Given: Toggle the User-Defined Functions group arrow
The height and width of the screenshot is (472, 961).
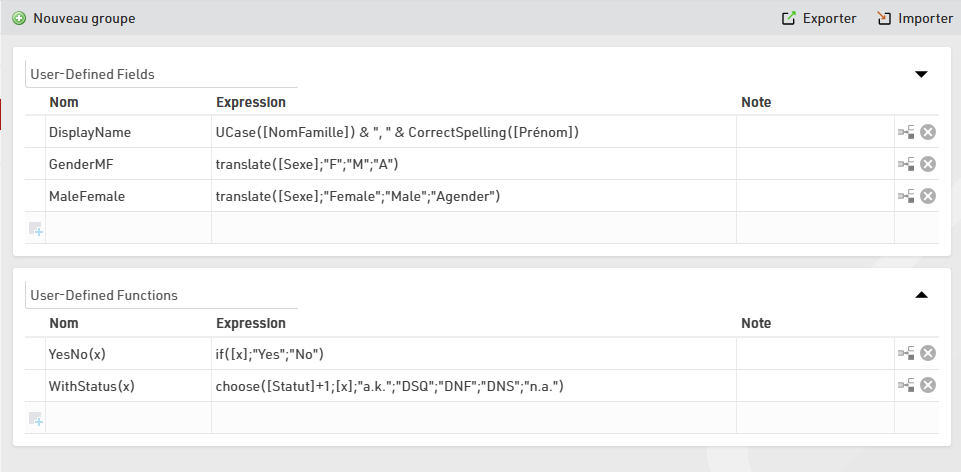Looking at the screenshot, I should click(x=922, y=295).
